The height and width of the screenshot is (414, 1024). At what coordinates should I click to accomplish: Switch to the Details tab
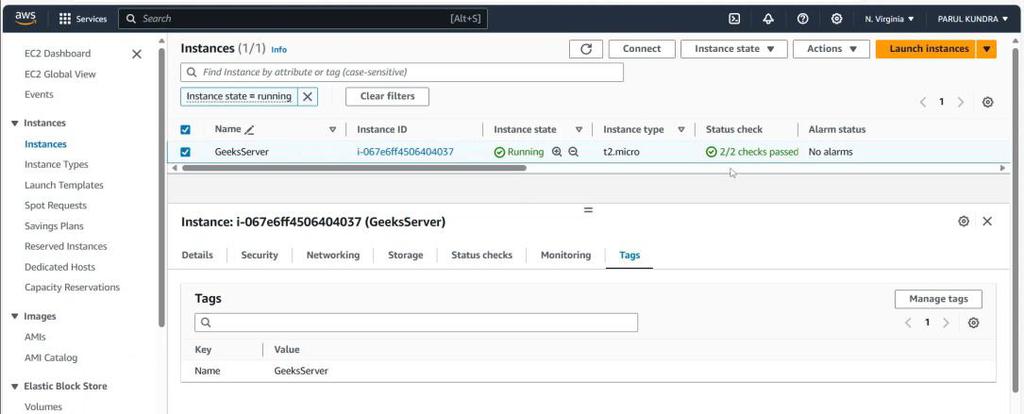pos(197,255)
